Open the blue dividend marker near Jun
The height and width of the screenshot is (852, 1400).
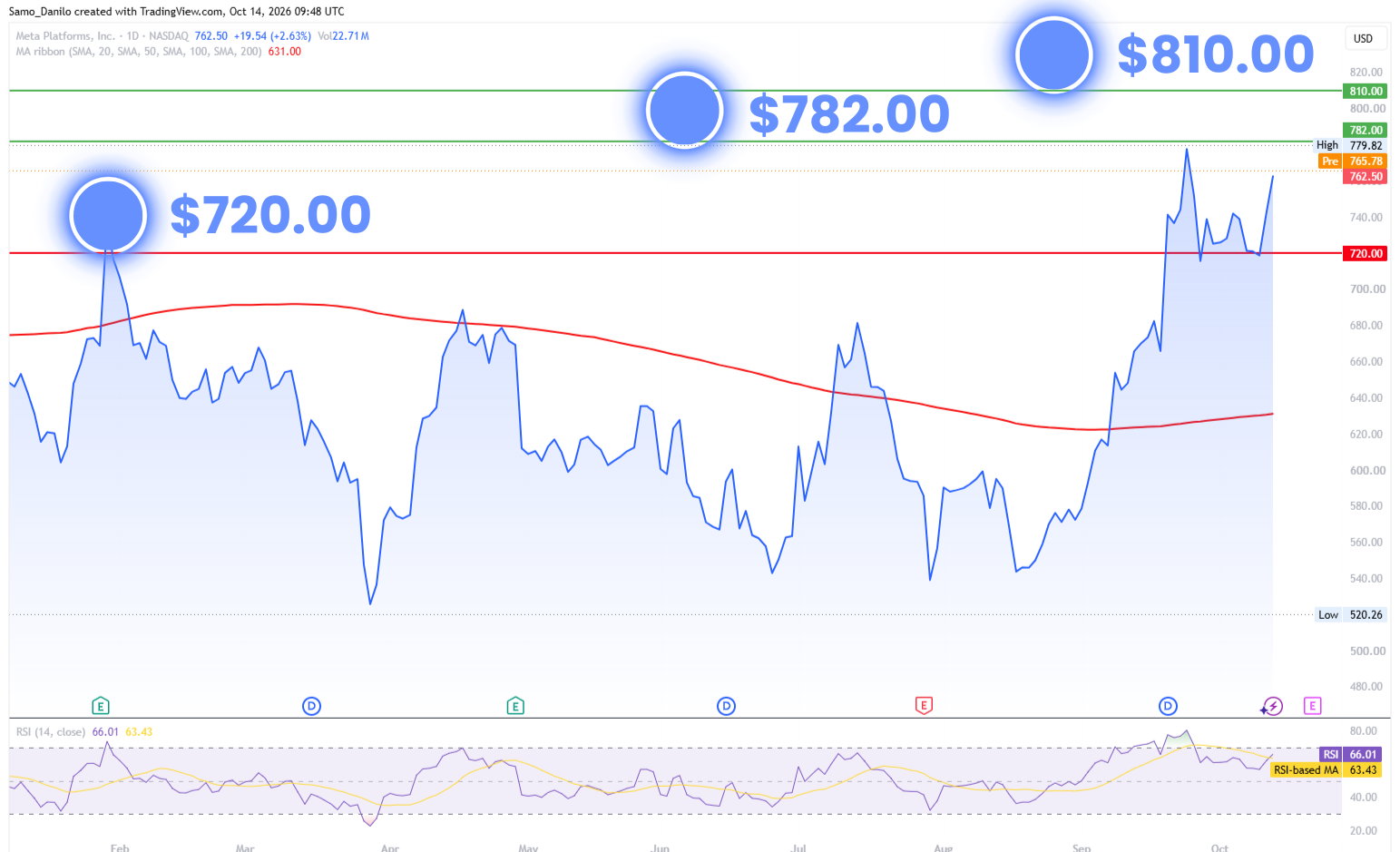coord(726,706)
